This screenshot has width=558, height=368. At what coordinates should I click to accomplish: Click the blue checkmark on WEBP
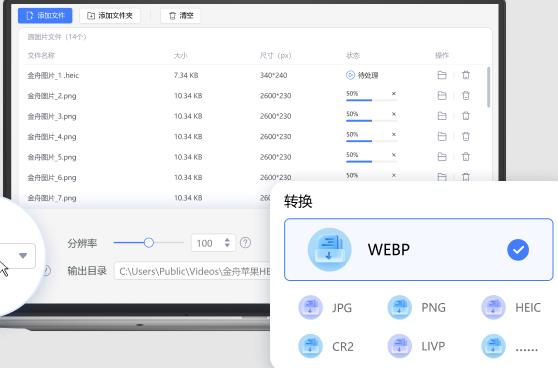click(x=518, y=250)
